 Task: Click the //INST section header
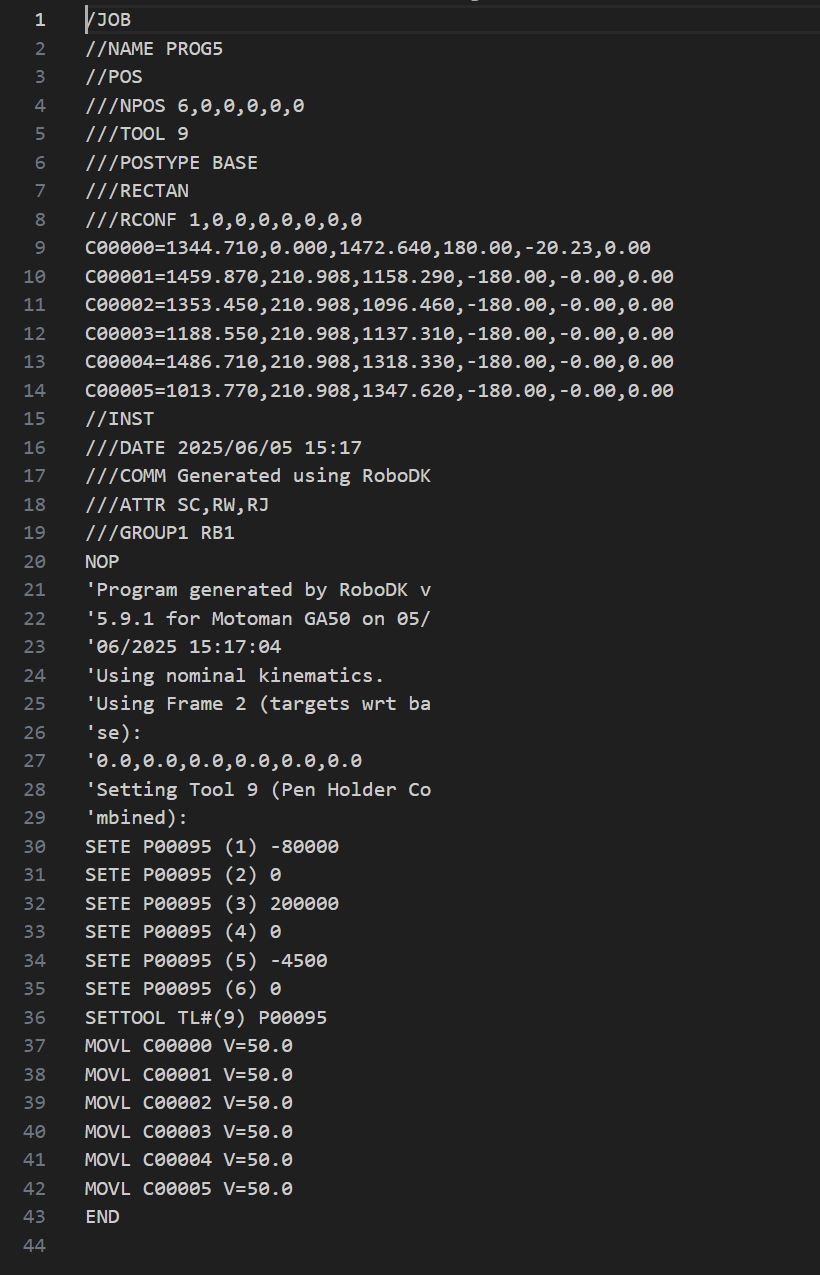(x=119, y=419)
